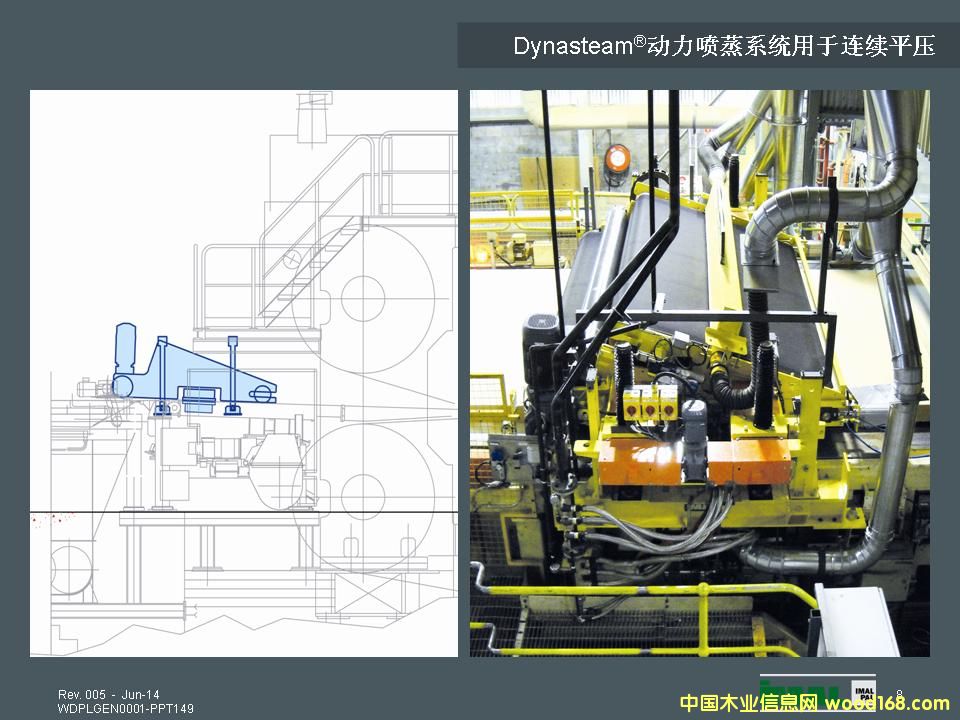Click the slide title starting with Dynasteam
The width and height of the screenshot is (960, 720).
723,46
